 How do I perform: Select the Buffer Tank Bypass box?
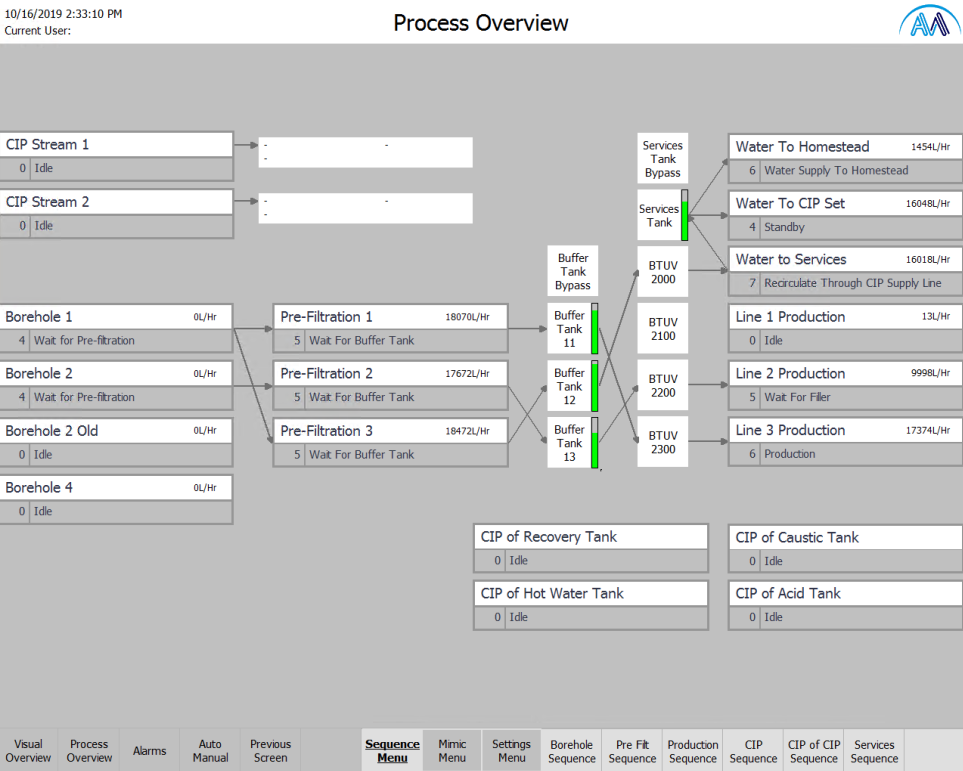[572, 272]
